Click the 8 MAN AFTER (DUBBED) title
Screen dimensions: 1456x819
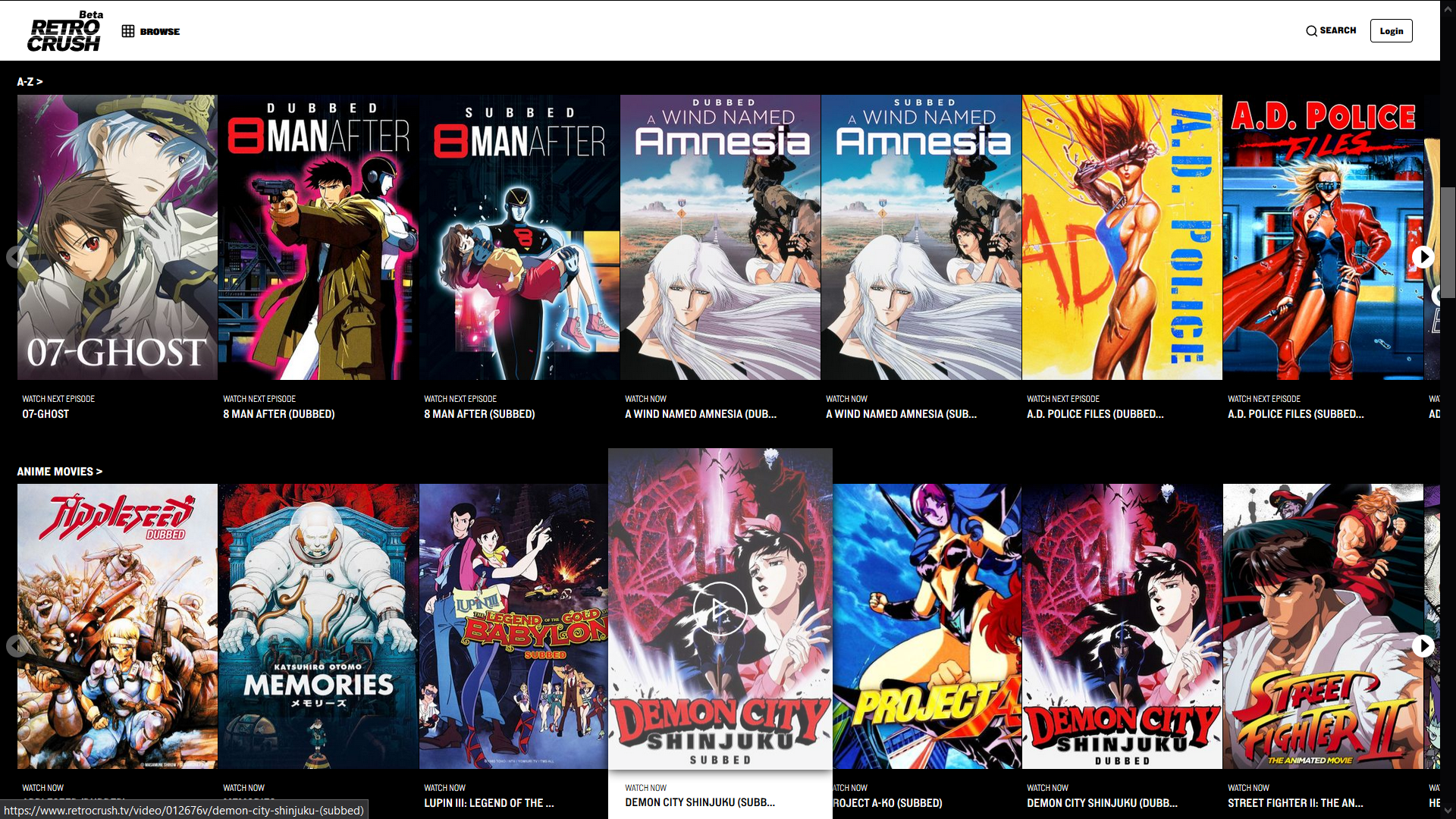(x=278, y=414)
